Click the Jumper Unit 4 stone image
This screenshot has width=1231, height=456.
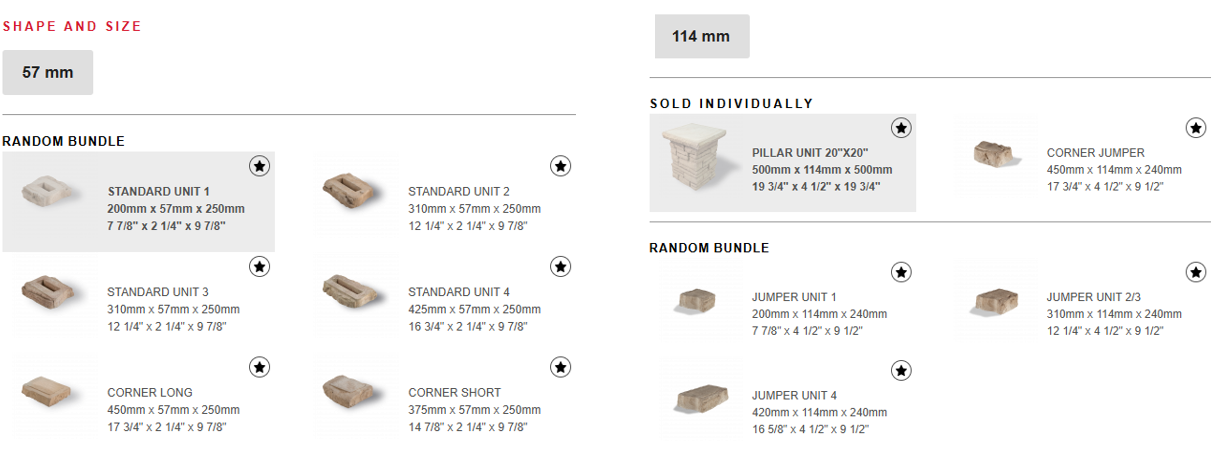click(x=707, y=400)
